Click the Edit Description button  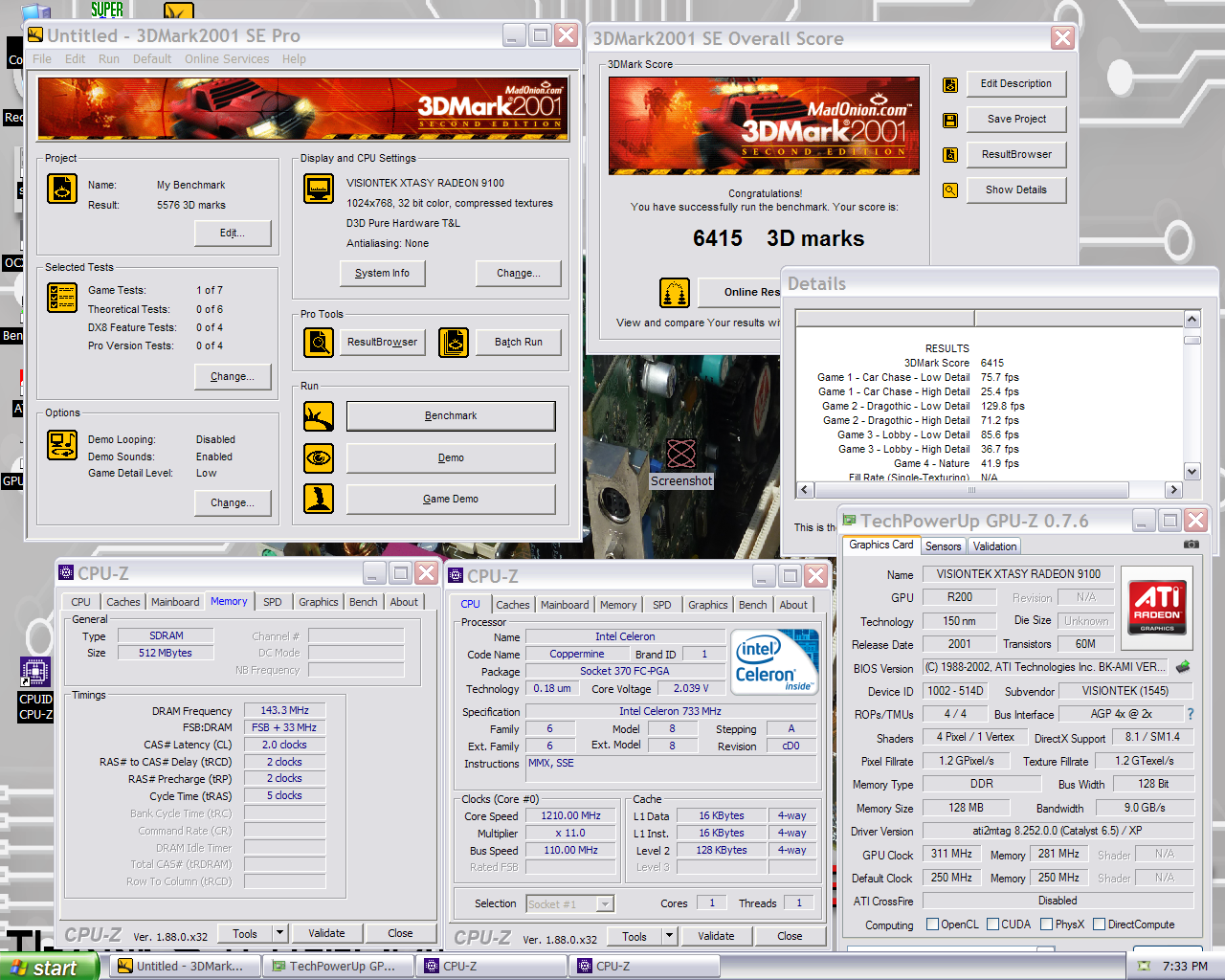1016,84
